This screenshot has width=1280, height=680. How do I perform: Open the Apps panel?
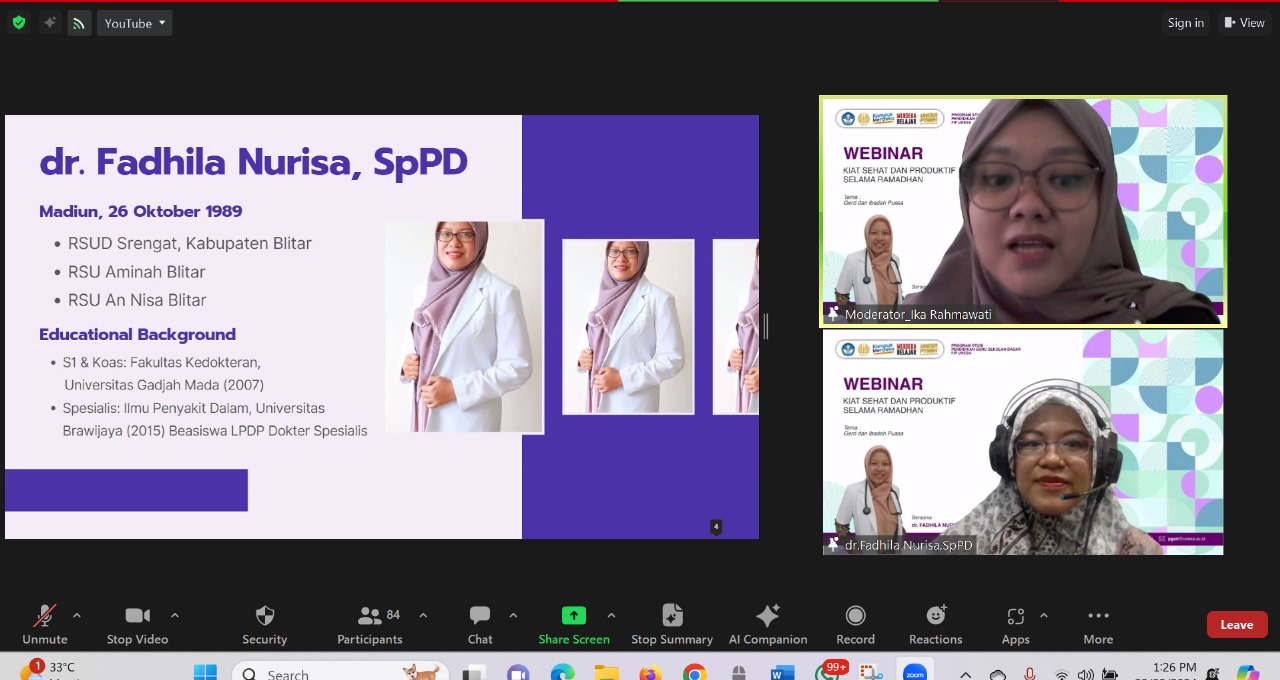point(1016,626)
